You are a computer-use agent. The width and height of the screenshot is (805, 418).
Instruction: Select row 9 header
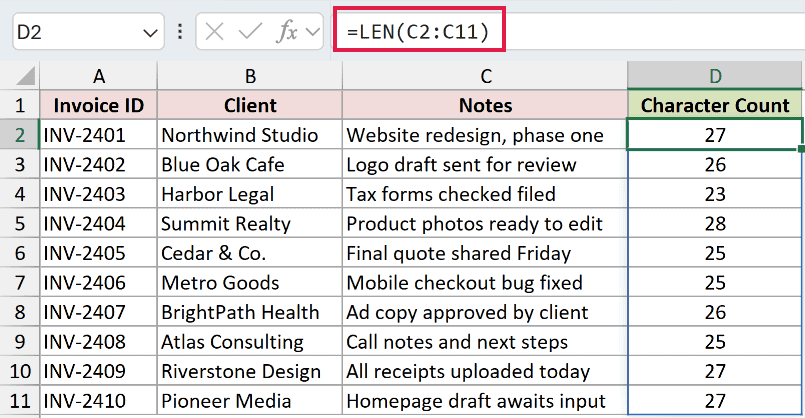click(20, 341)
